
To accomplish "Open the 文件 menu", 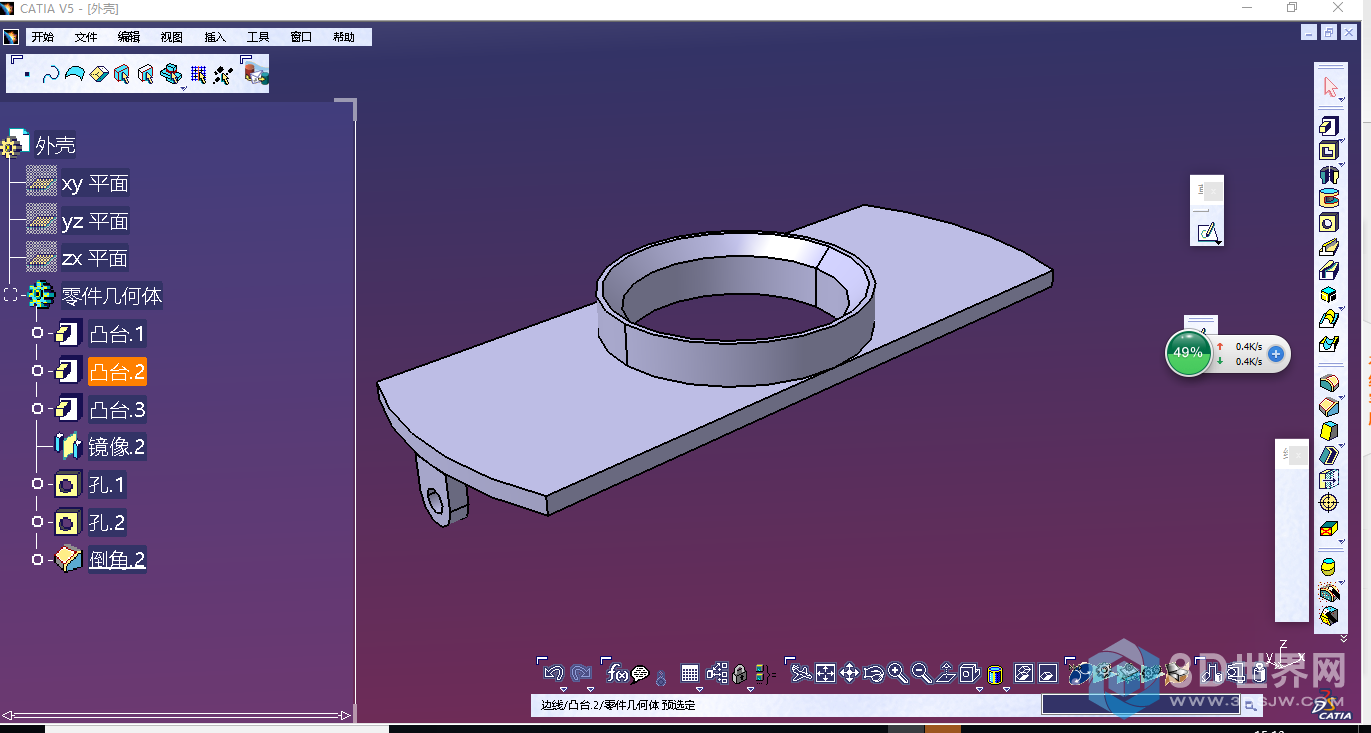I will click(86, 37).
